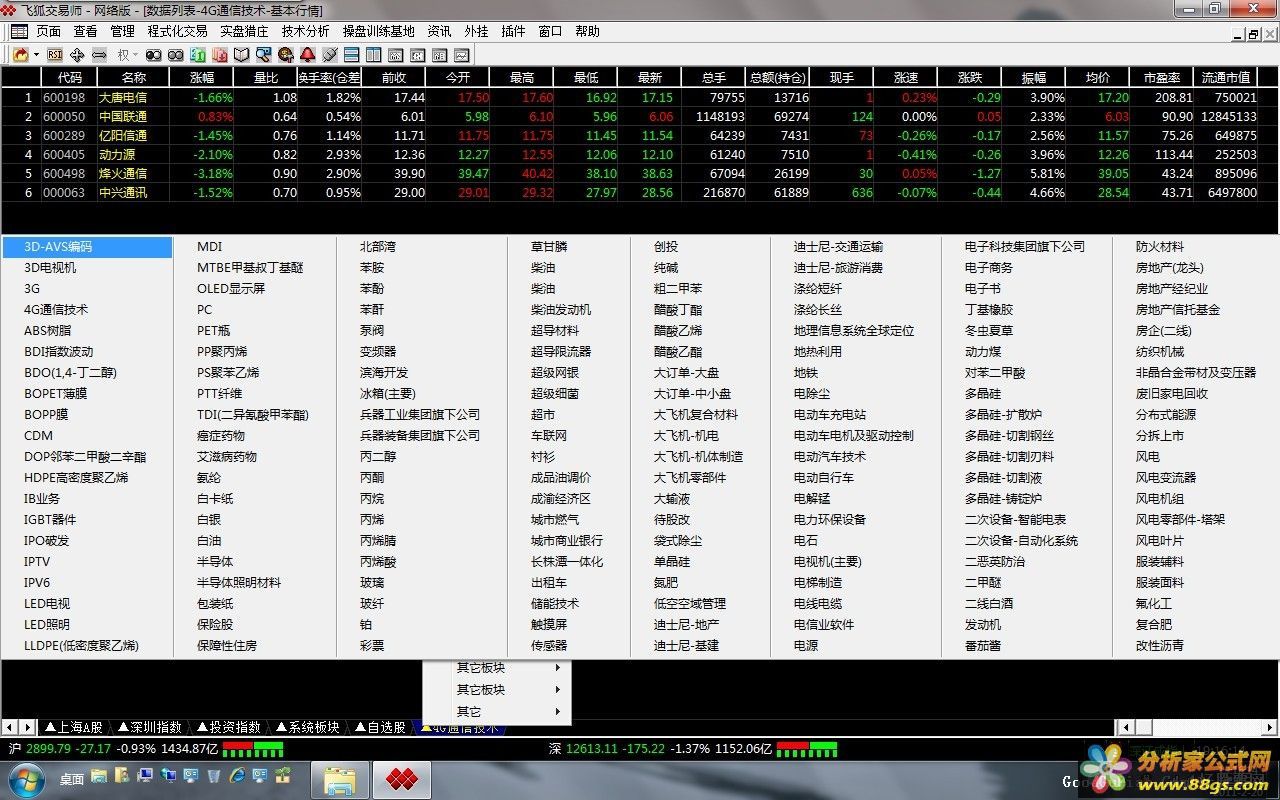This screenshot has width=1280, height=800.
Task: Click the double horizontal arrow toolbar icon
Action: point(99,54)
